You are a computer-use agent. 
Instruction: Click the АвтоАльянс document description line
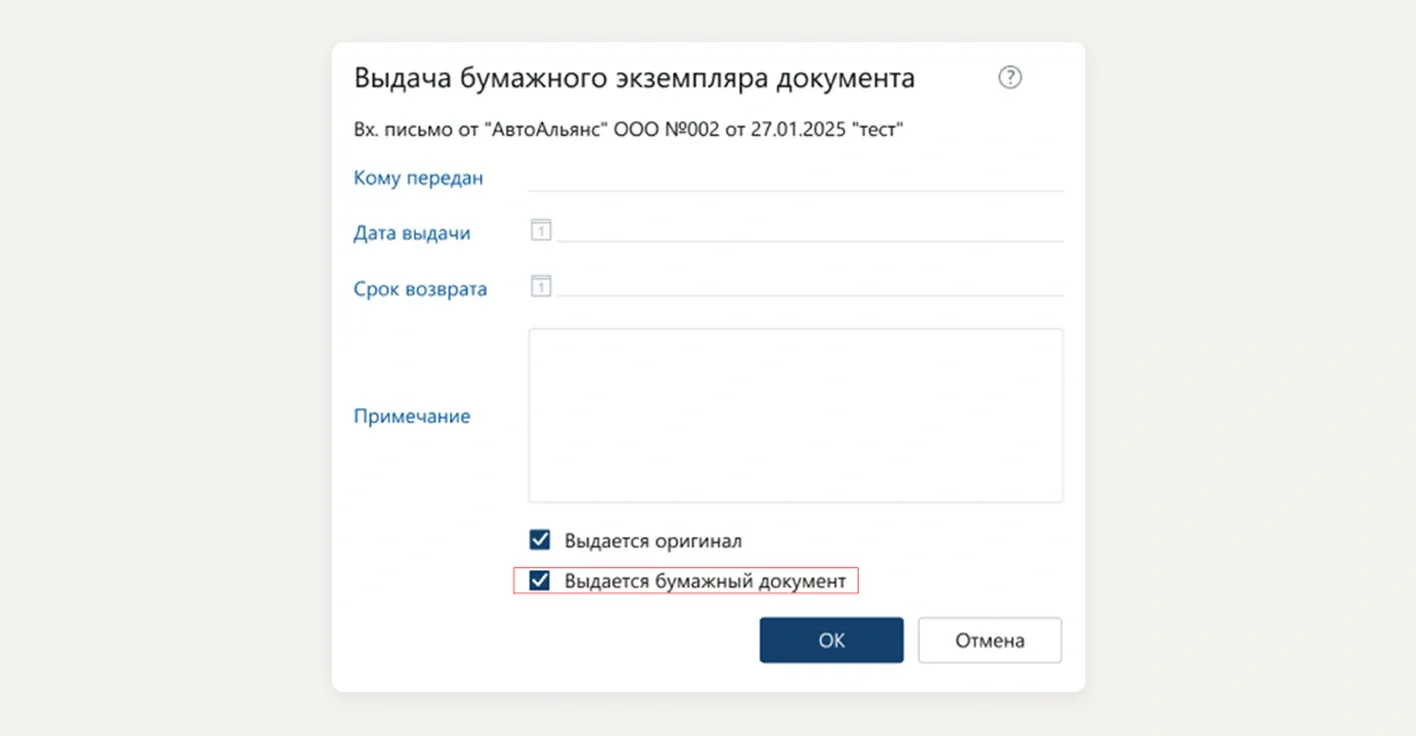tap(628, 130)
